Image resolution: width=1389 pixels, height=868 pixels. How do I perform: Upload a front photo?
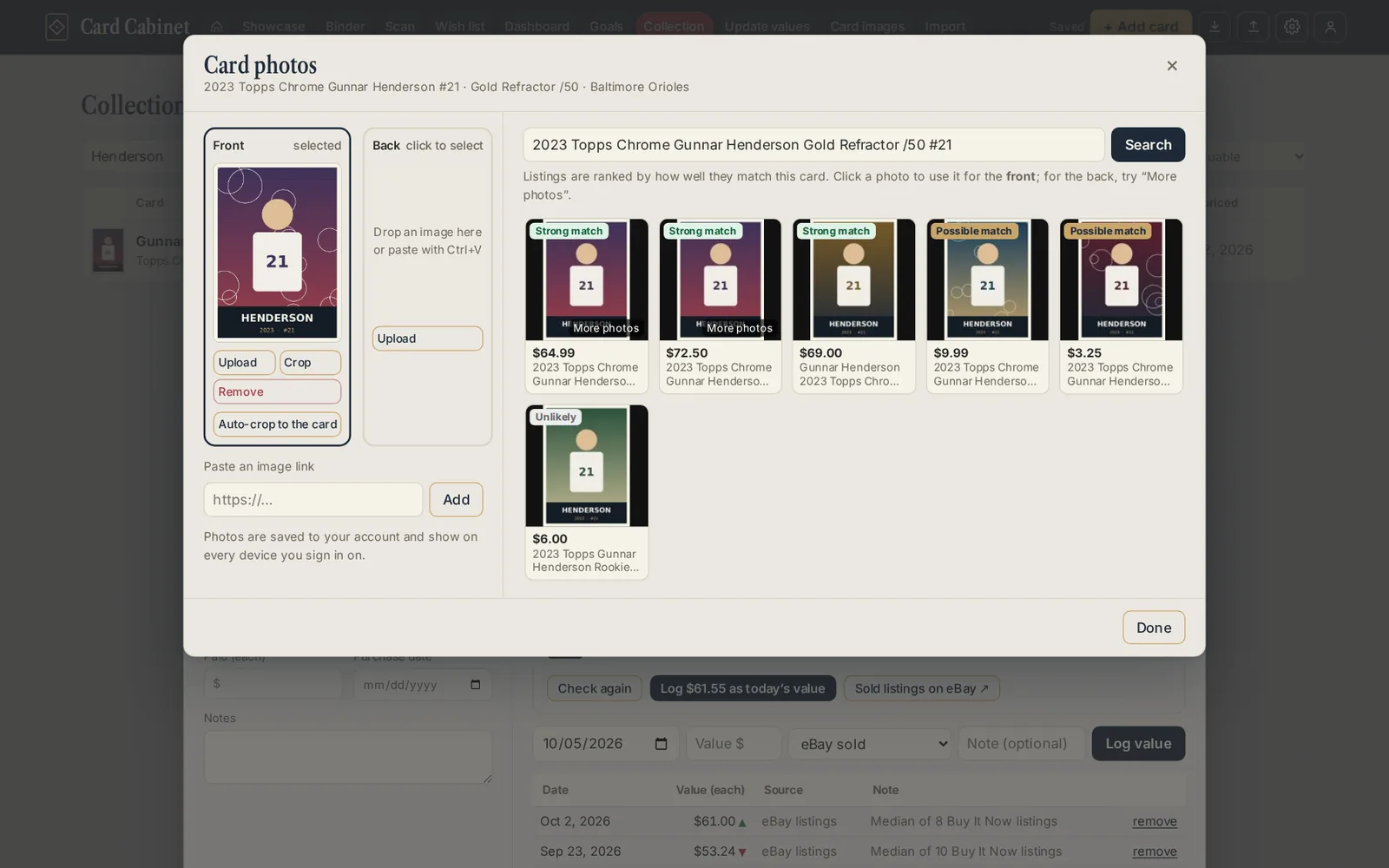pyautogui.click(x=244, y=363)
